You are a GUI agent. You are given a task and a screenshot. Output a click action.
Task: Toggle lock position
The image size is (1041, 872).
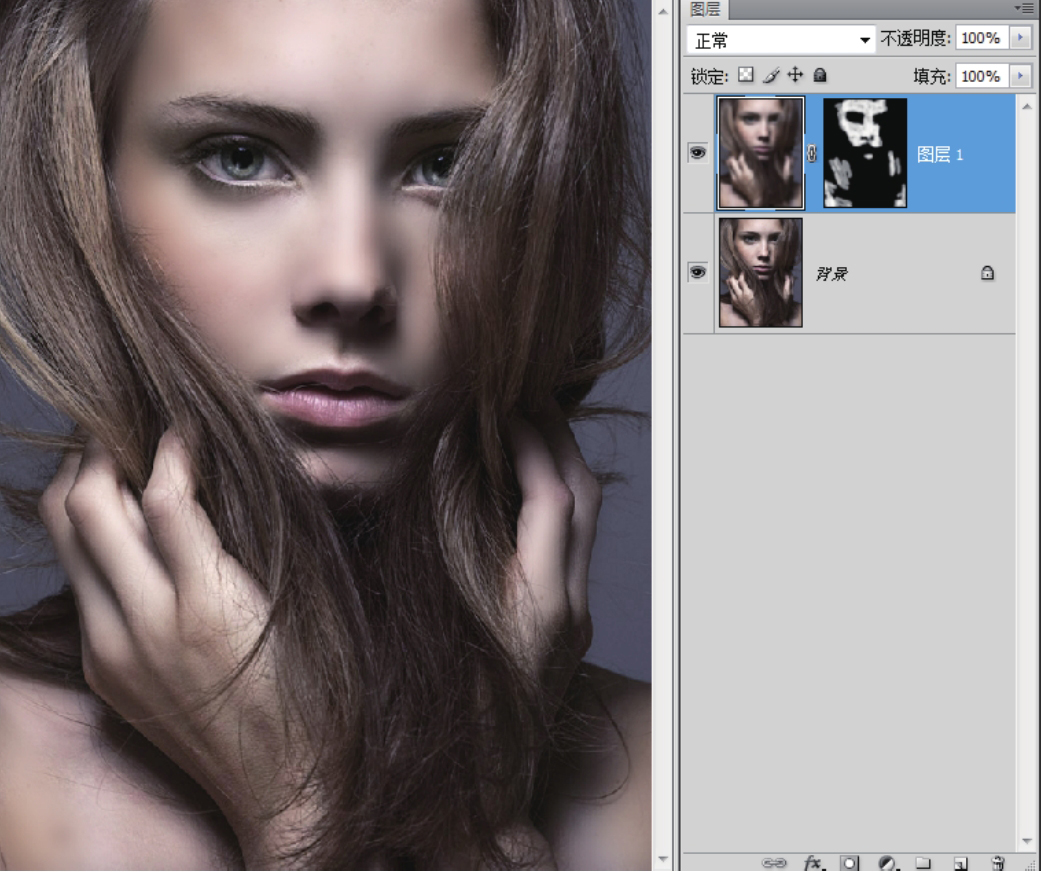tap(795, 75)
